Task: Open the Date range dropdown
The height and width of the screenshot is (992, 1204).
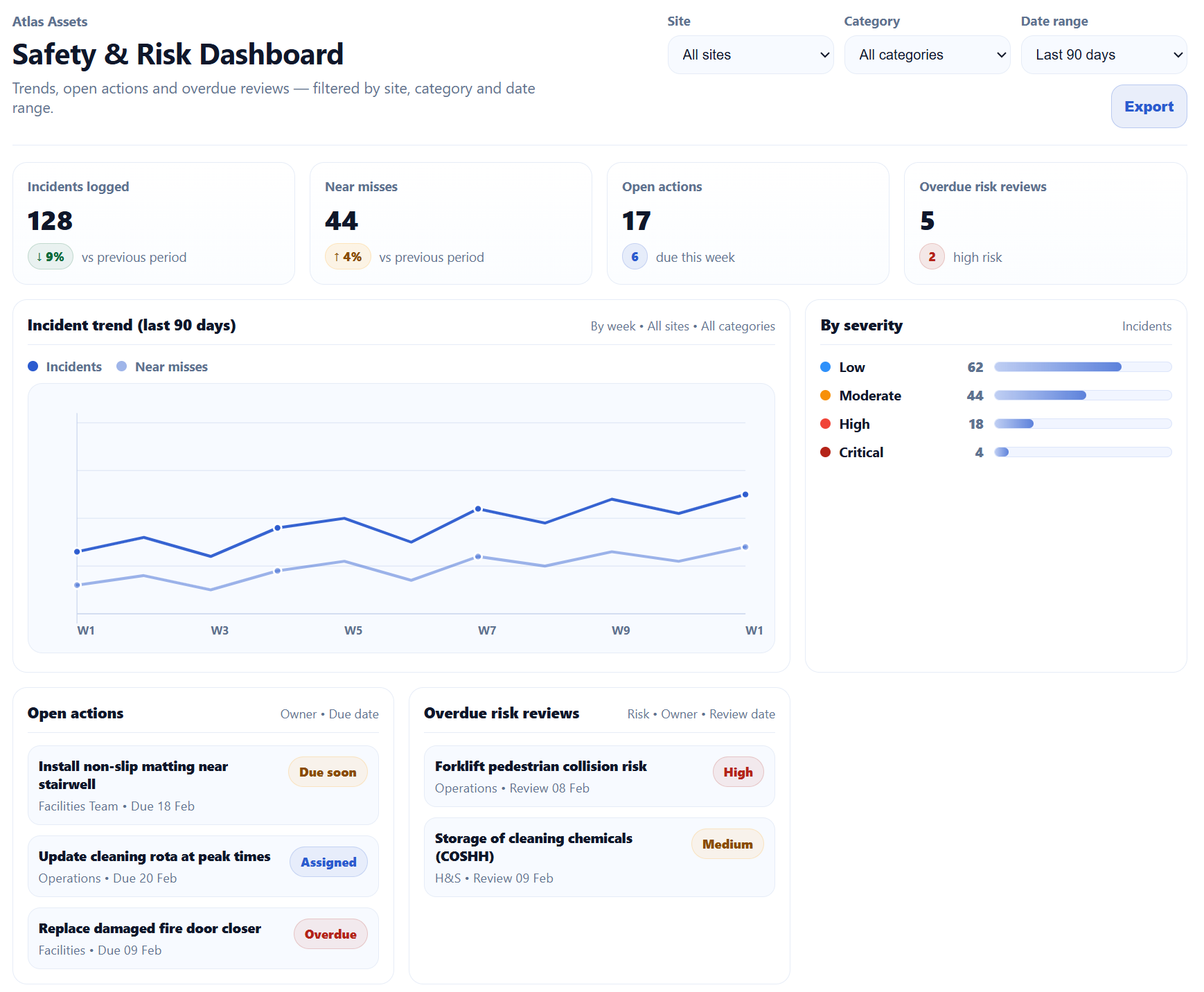Action: pyautogui.click(x=1104, y=55)
